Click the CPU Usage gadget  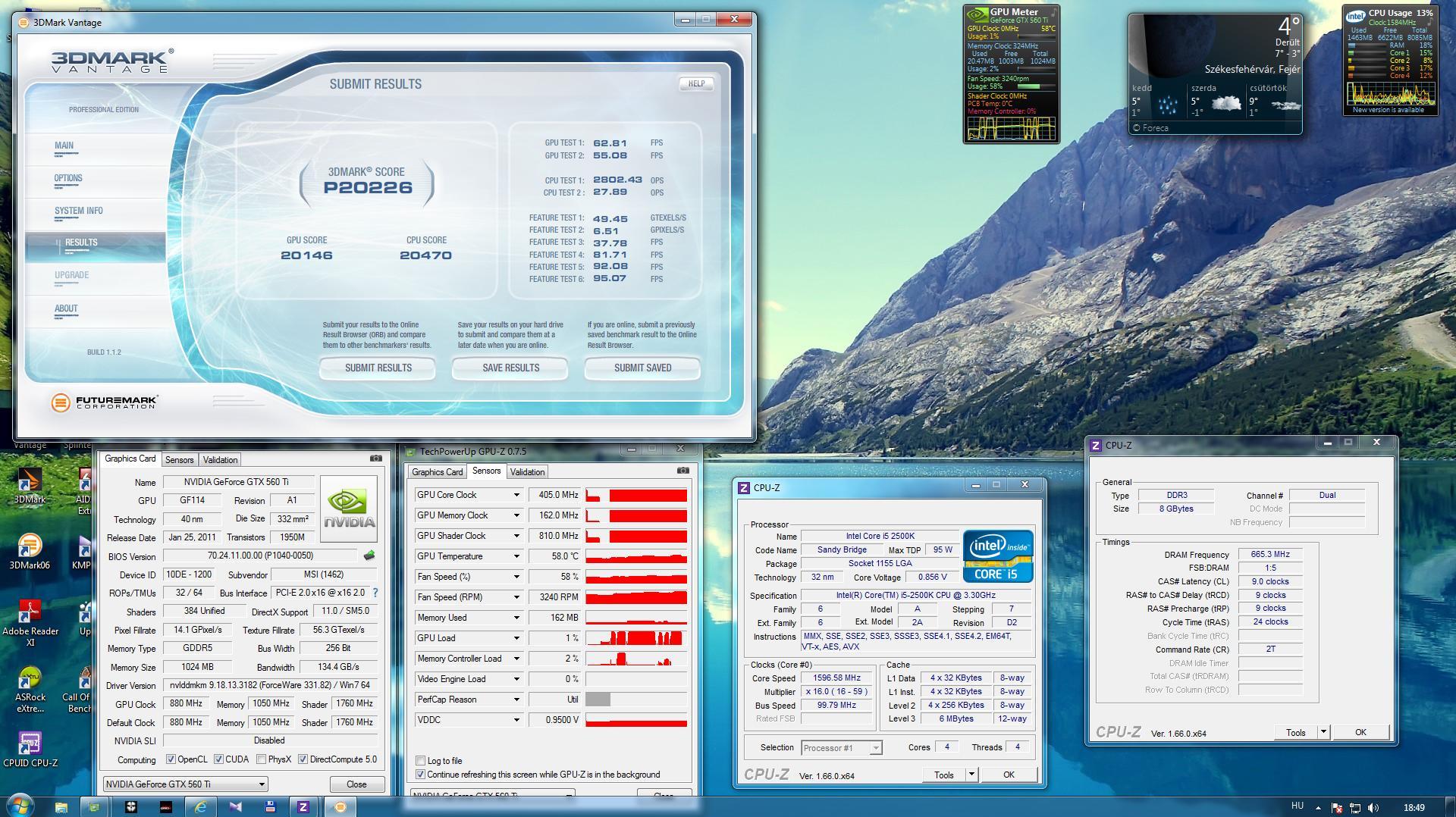1390,61
